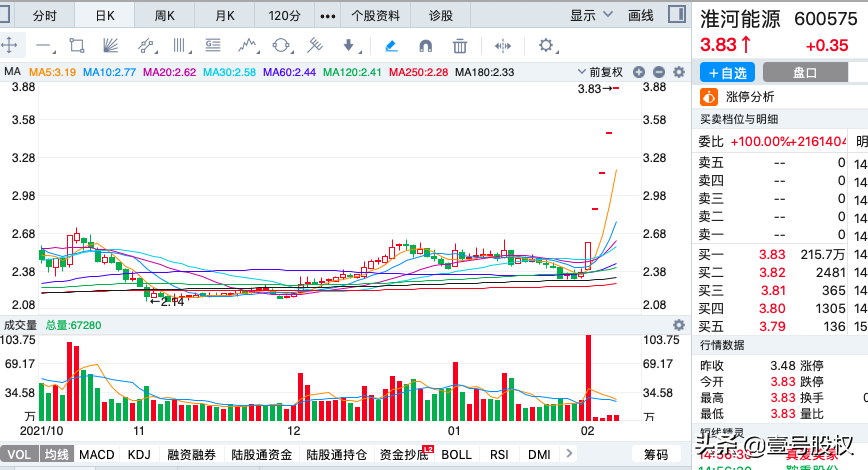Click the 买一 bid price 3.83

(x=772, y=254)
